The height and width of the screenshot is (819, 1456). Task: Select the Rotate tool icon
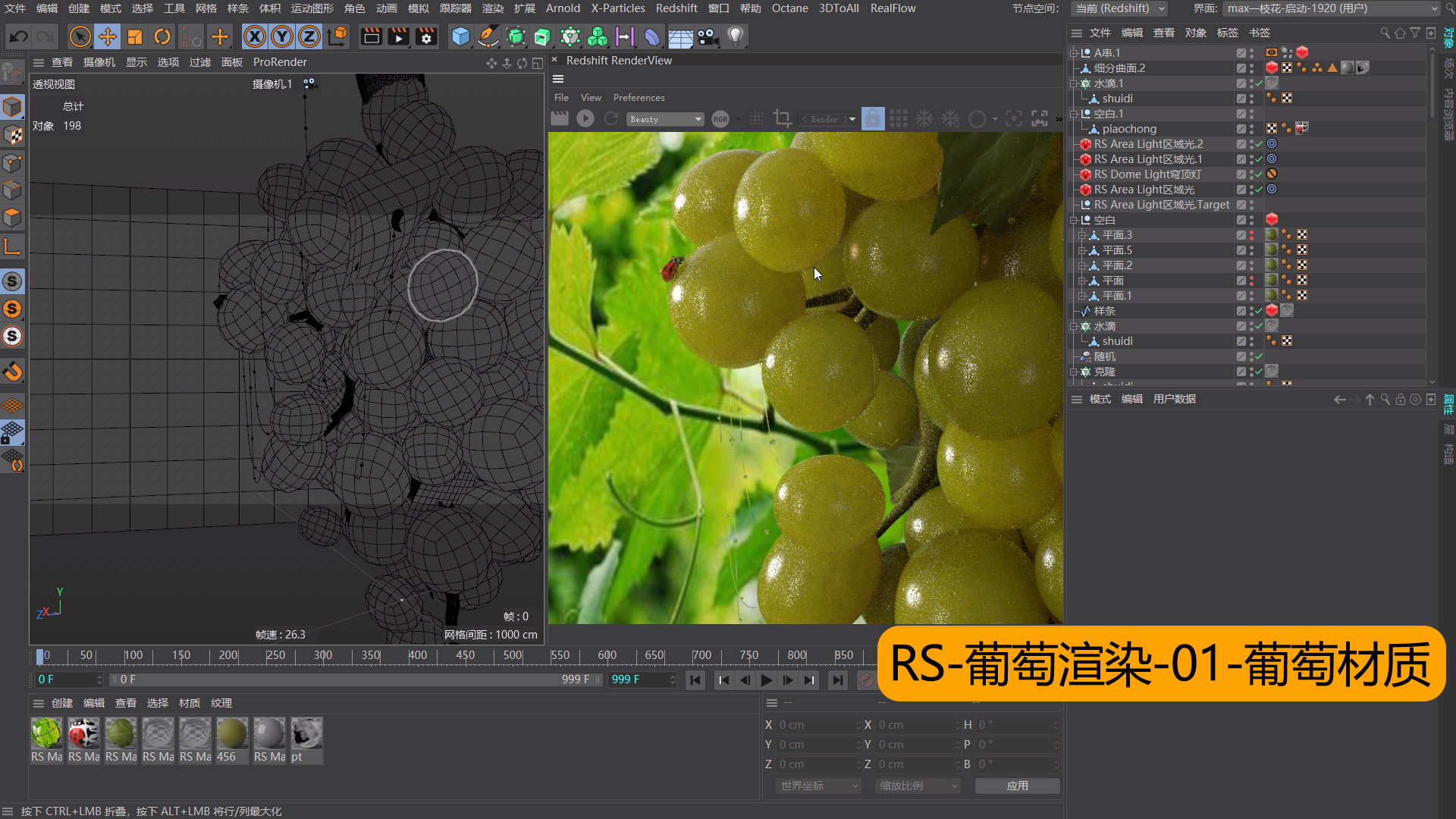point(162,36)
